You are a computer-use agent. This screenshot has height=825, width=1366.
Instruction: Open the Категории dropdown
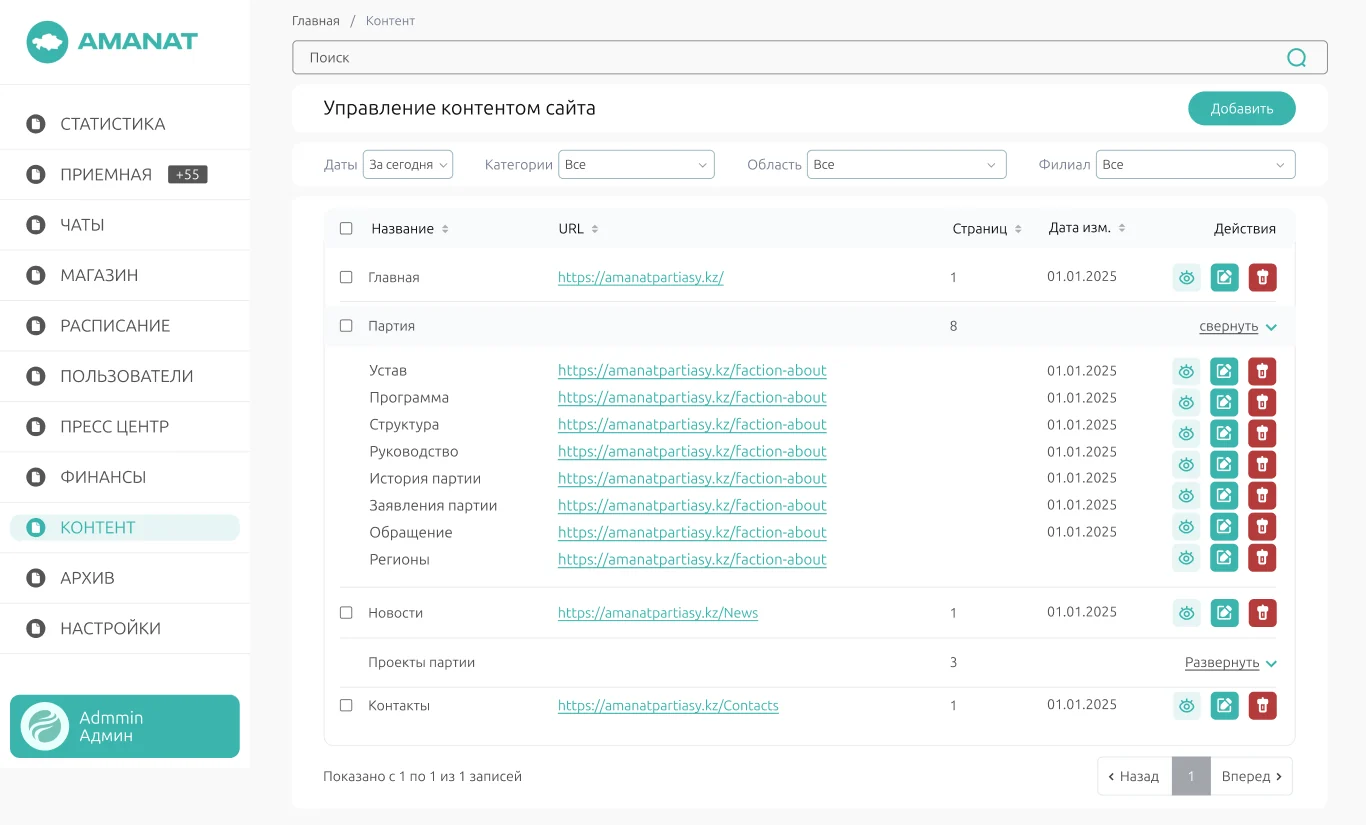click(637, 165)
